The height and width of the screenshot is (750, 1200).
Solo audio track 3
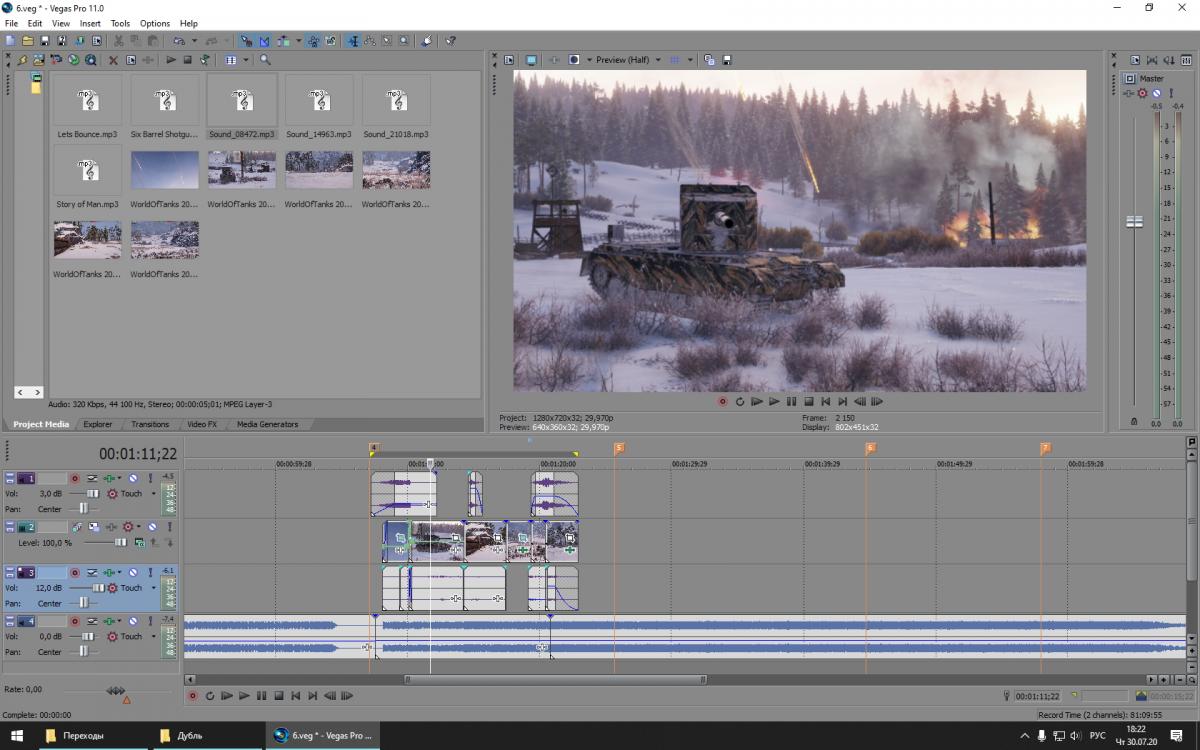[x=151, y=573]
